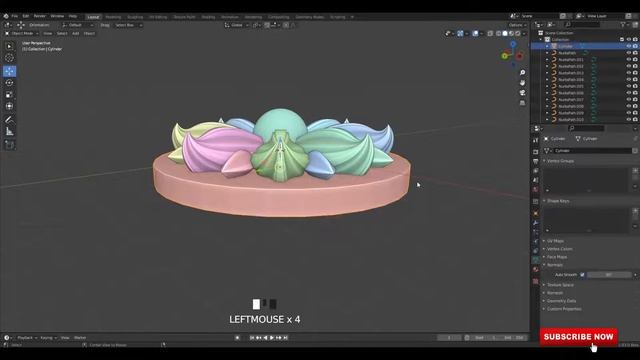The image size is (640, 360).
Task: Expand the Shape Keys panel
Action: pyautogui.click(x=557, y=201)
